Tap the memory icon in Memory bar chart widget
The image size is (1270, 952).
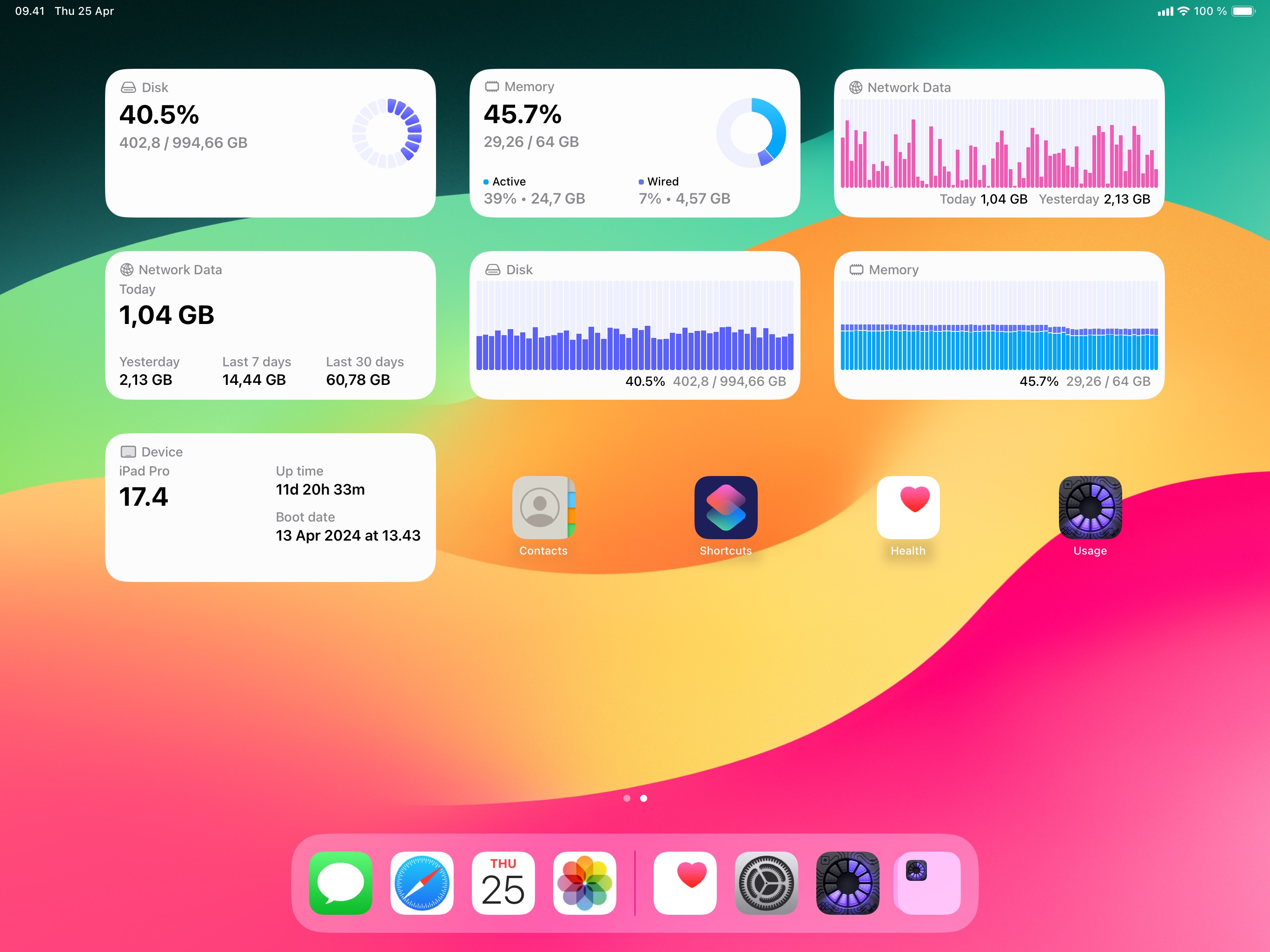[856, 270]
